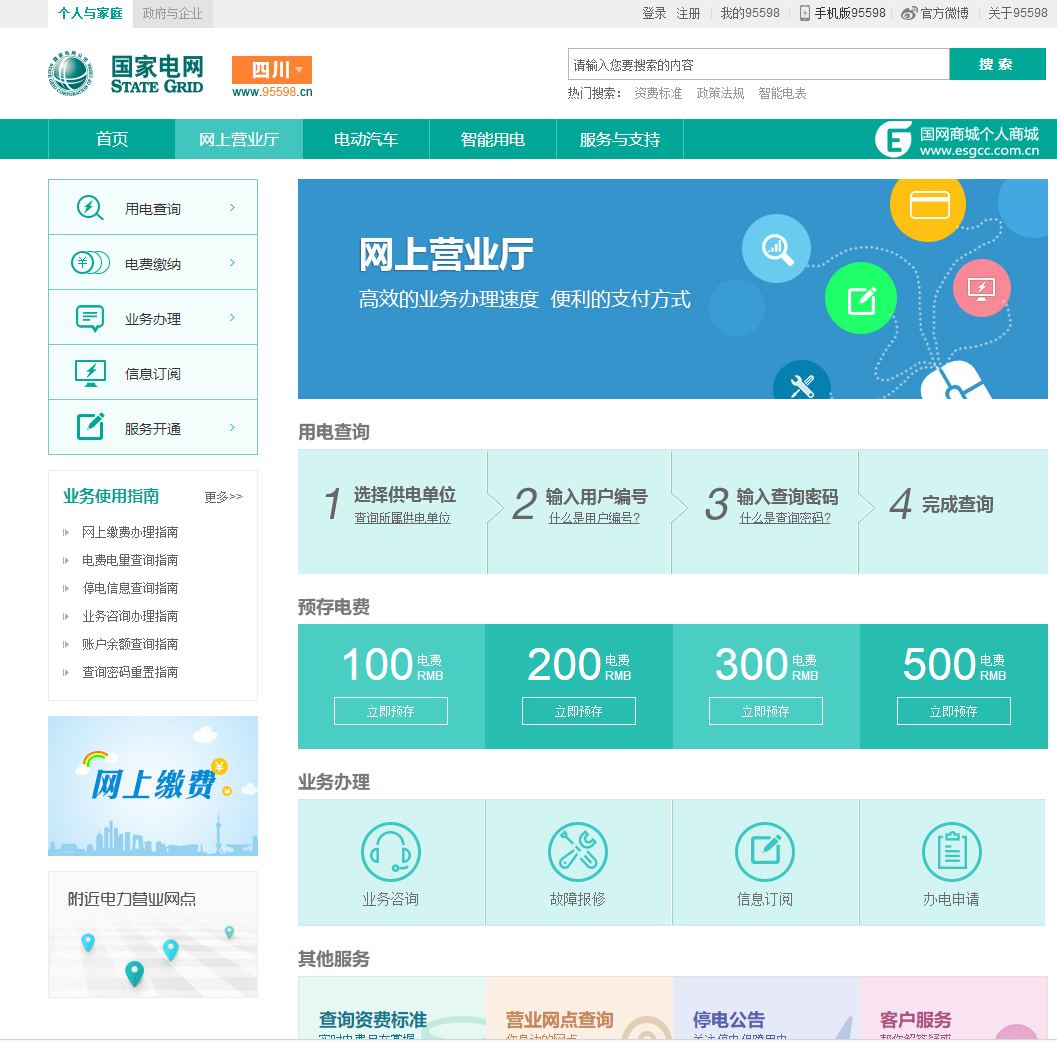This screenshot has width=1057, height=1042.
Task: Open 查询密码重置指南
Action: [130, 672]
